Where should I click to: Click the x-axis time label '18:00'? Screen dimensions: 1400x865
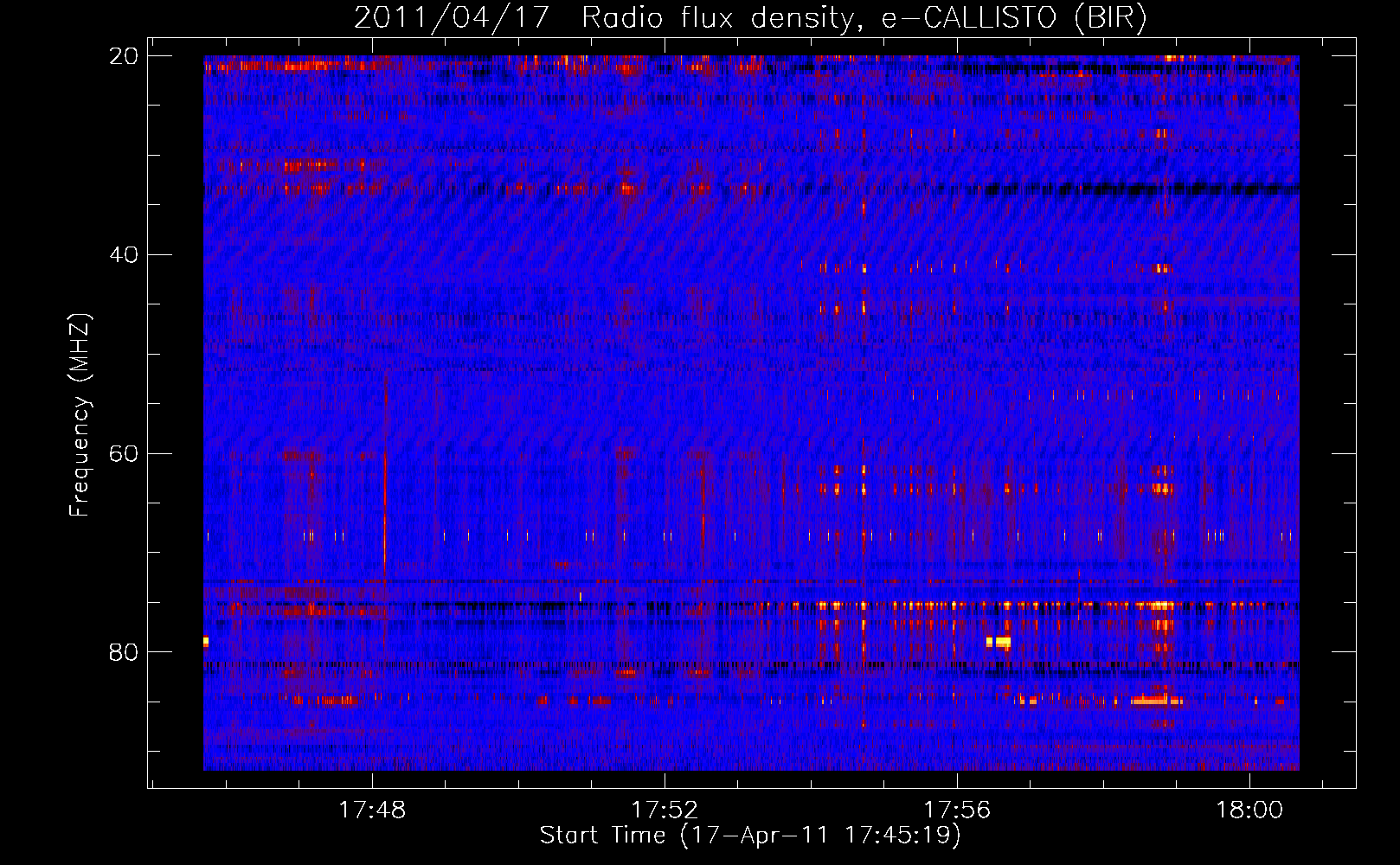1249,811
